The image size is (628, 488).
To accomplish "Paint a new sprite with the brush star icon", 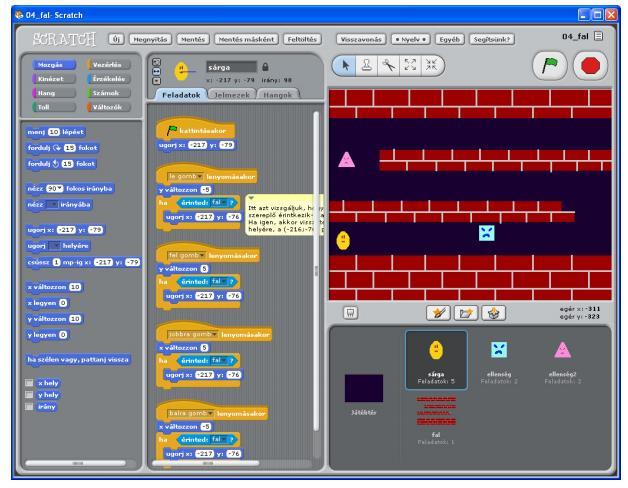I will pos(438,313).
